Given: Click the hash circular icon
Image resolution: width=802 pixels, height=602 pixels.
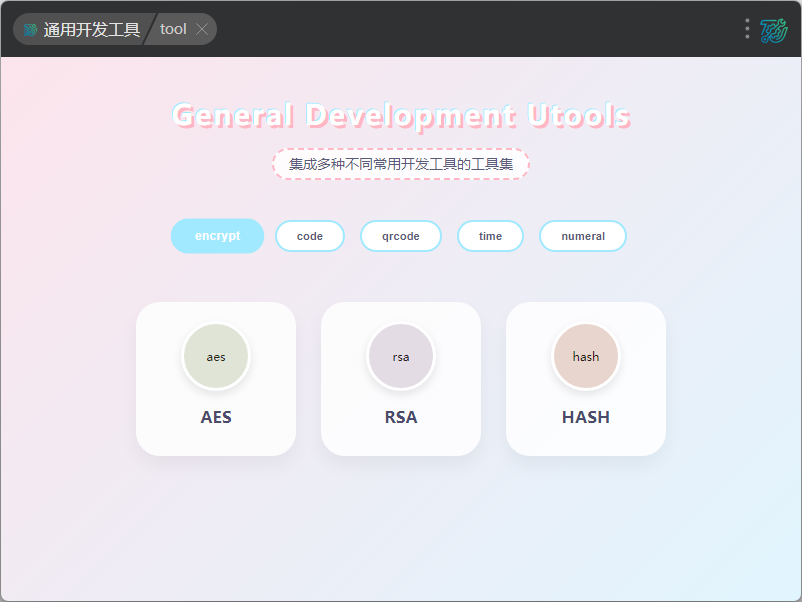Looking at the screenshot, I should 586,356.
